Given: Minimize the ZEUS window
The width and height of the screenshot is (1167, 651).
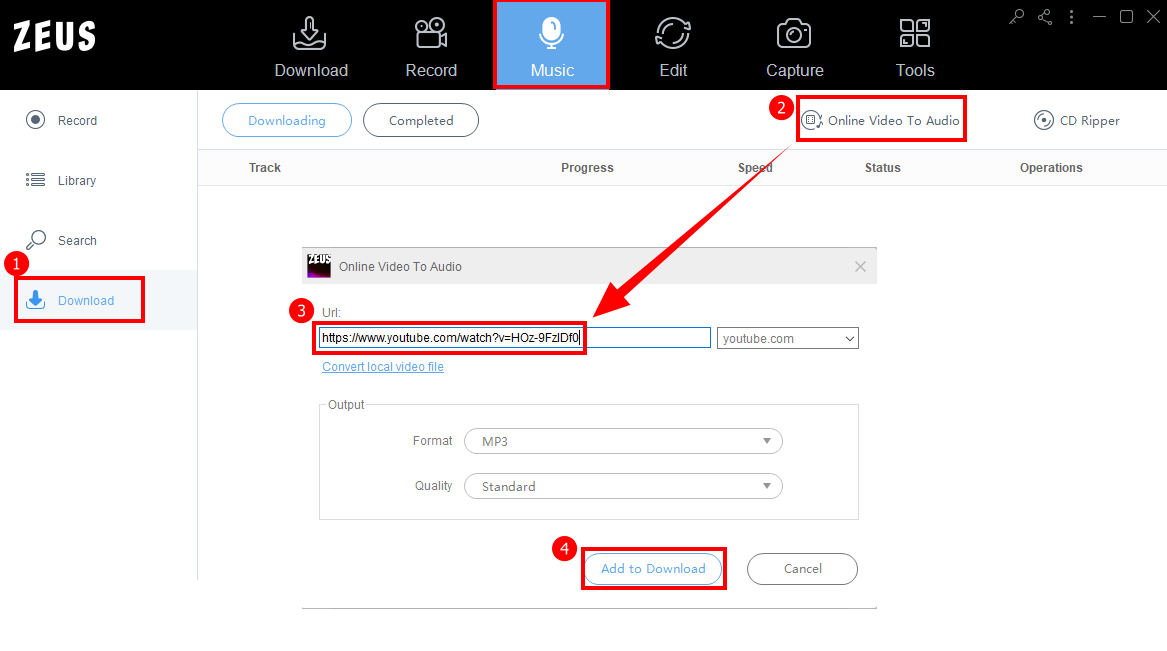Looking at the screenshot, I should click(x=1099, y=16).
